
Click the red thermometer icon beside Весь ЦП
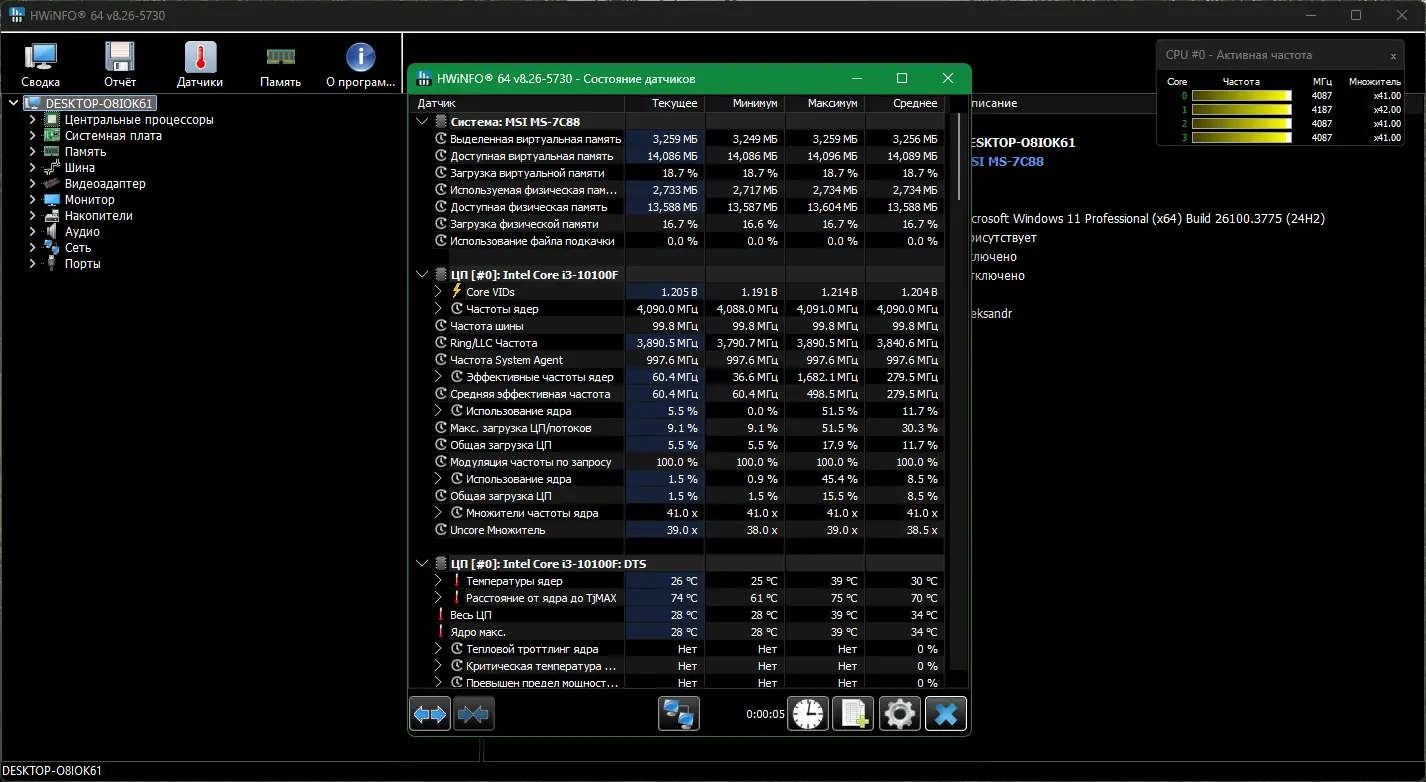[x=441, y=615]
